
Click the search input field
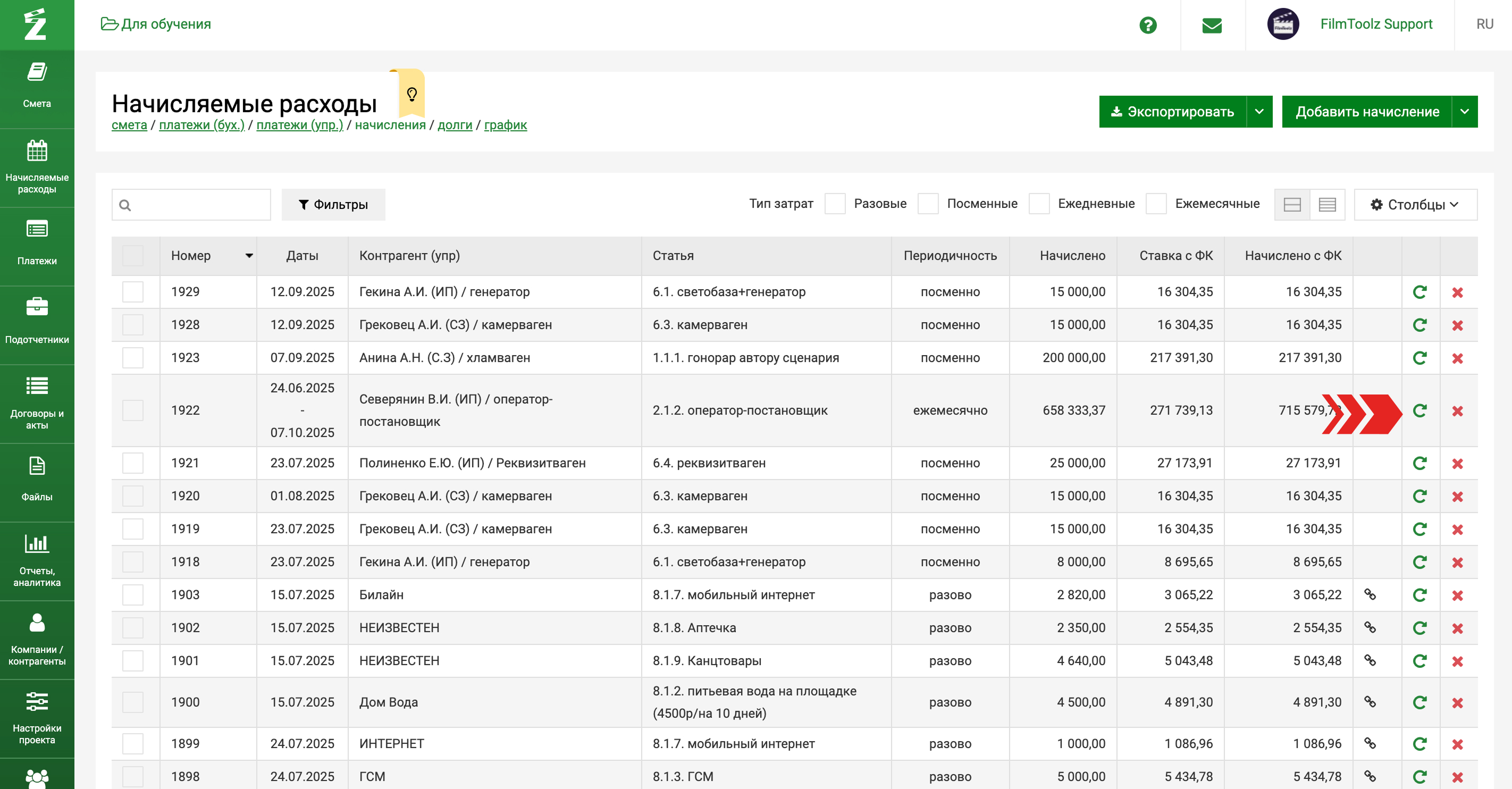tap(191, 204)
